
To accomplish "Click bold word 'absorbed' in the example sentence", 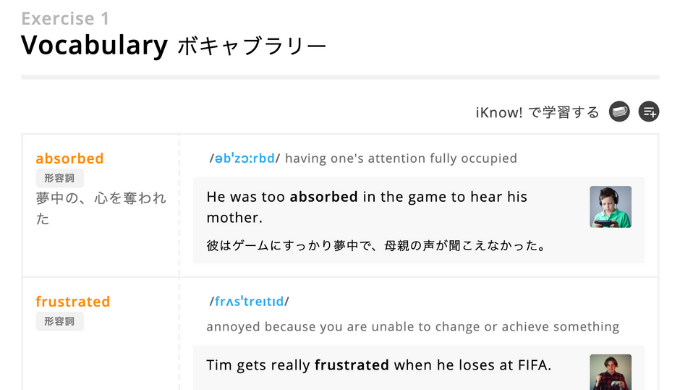I will click(x=324, y=197).
